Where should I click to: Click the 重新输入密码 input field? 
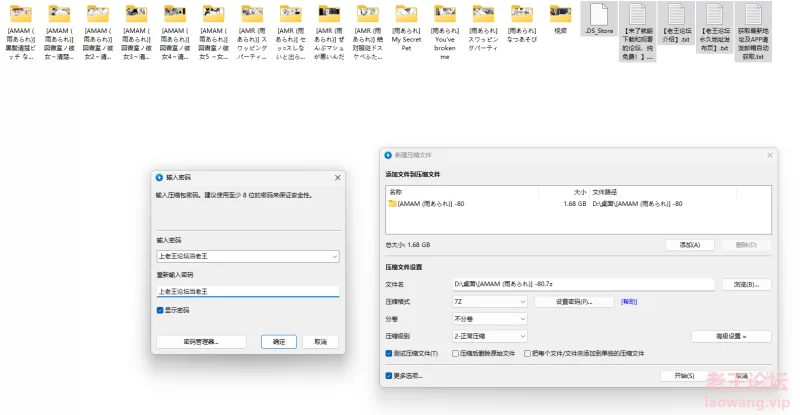pos(247,291)
